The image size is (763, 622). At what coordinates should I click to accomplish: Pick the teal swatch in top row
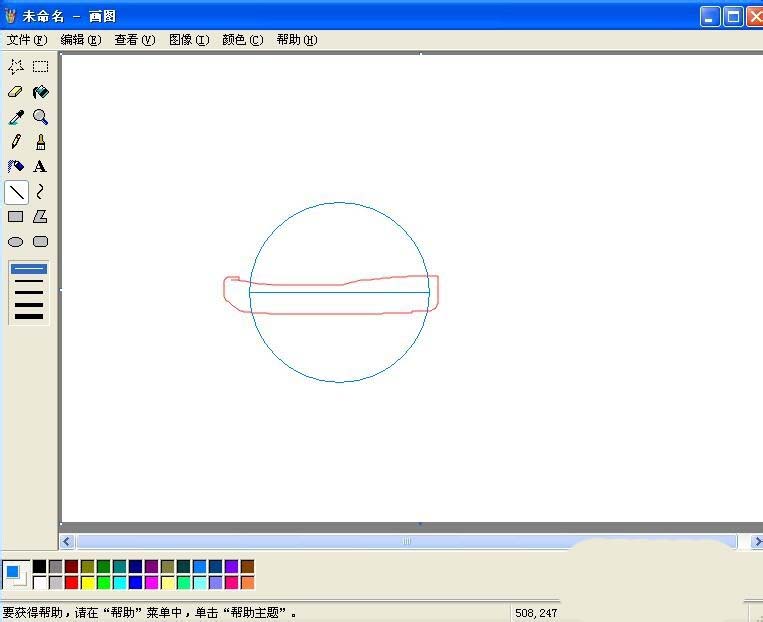coord(120,567)
